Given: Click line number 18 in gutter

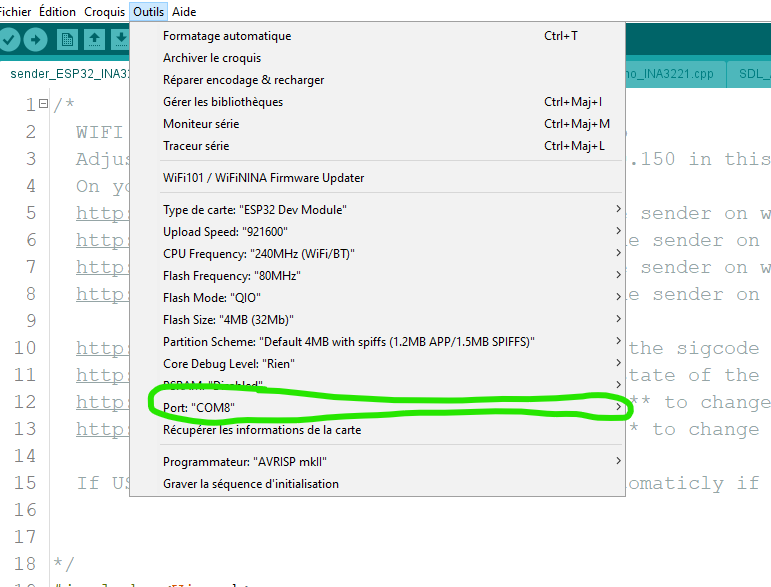Looking at the screenshot, I should (x=25, y=564).
